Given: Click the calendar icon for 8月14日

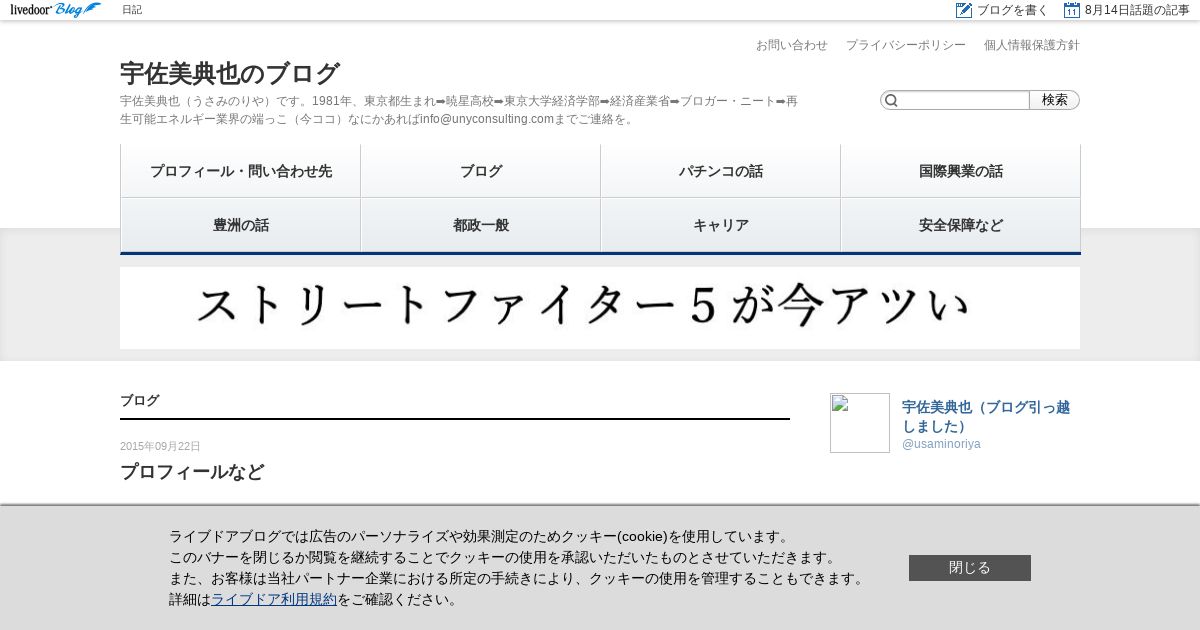Looking at the screenshot, I should point(1072,10).
